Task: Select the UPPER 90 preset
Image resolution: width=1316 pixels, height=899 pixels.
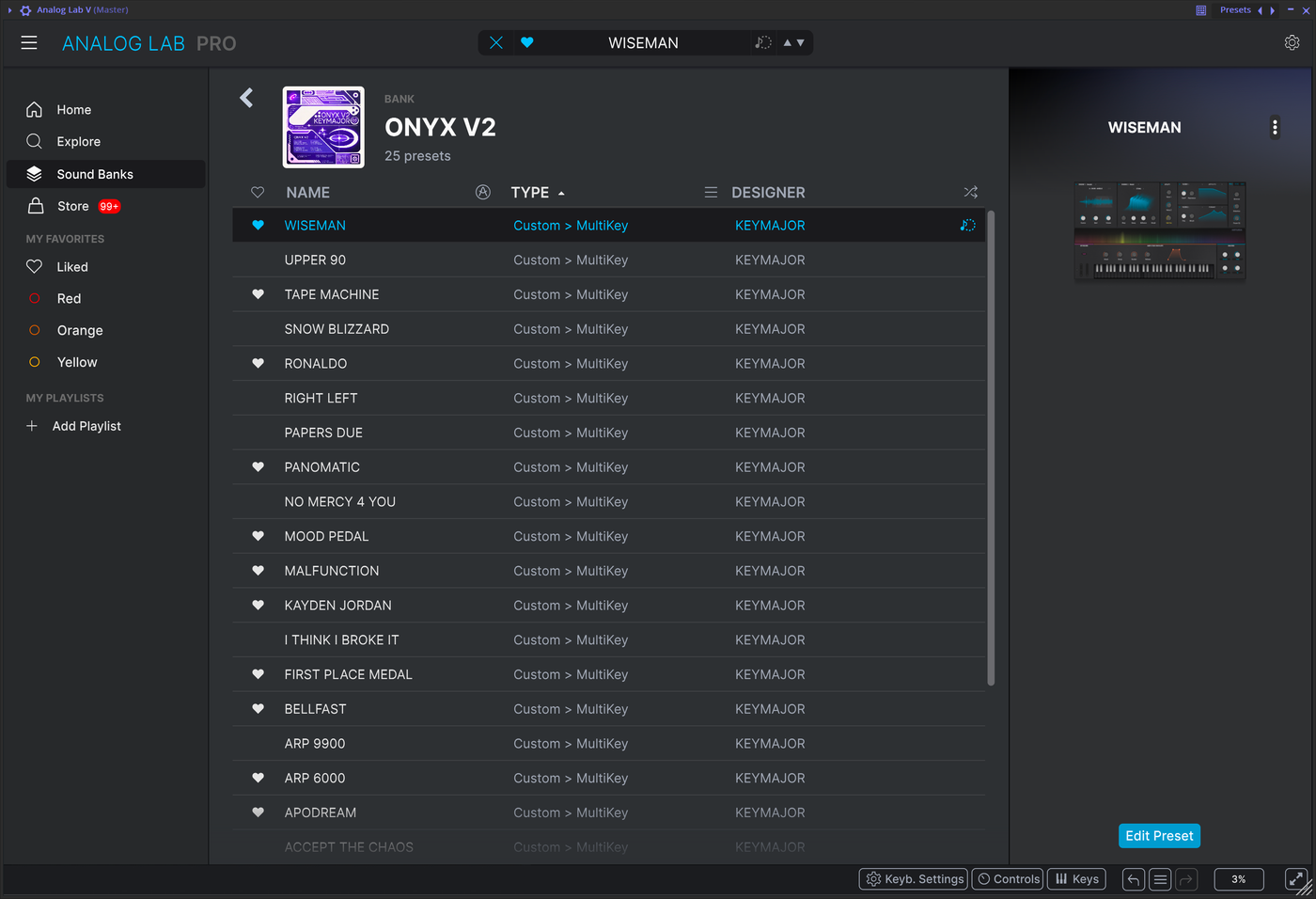Action: coord(609,260)
